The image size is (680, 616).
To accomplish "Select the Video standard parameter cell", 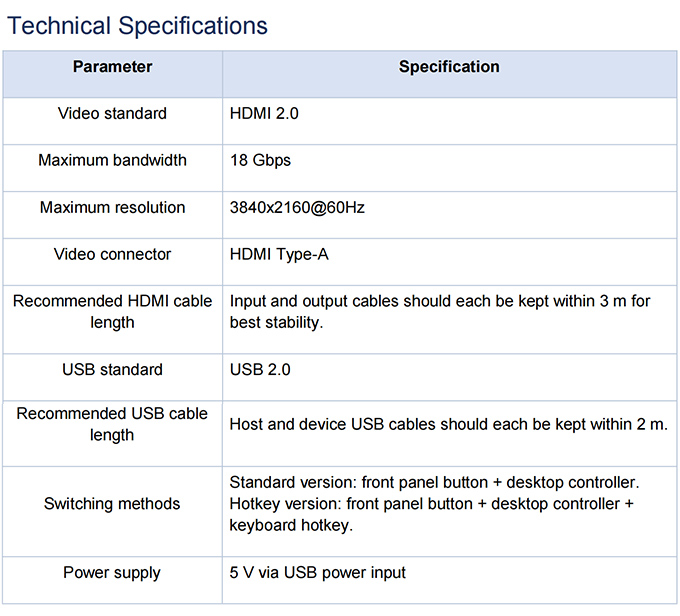I will (x=113, y=114).
